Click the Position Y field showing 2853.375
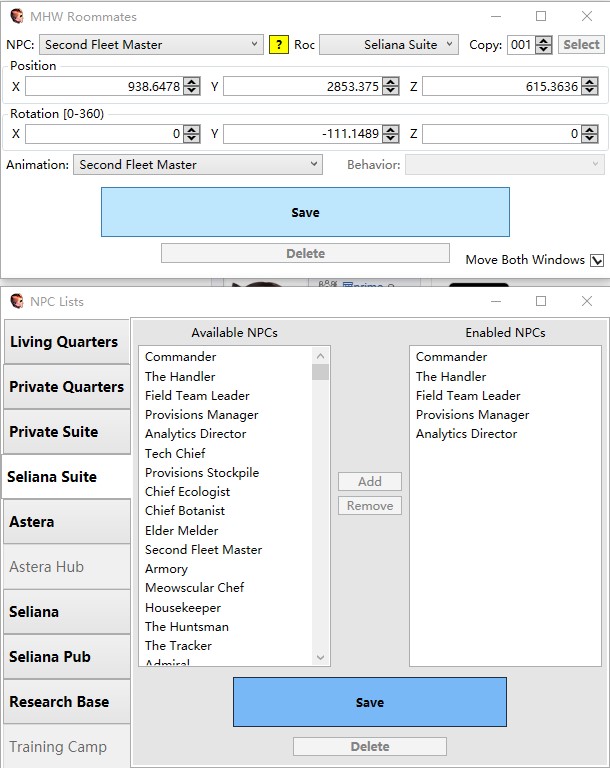 [303, 87]
